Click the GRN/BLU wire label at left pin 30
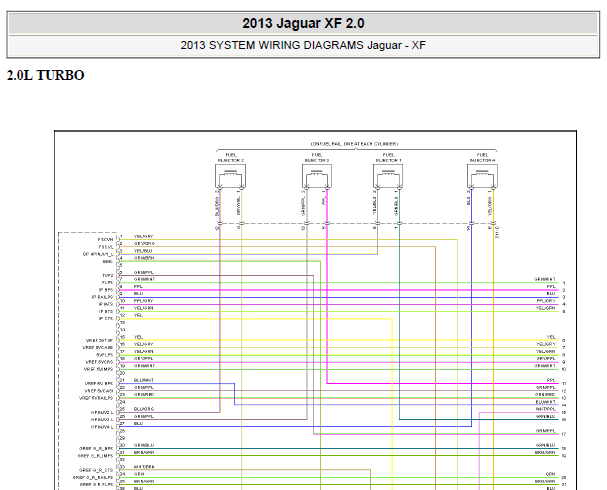The image size is (607, 490). coord(144,445)
